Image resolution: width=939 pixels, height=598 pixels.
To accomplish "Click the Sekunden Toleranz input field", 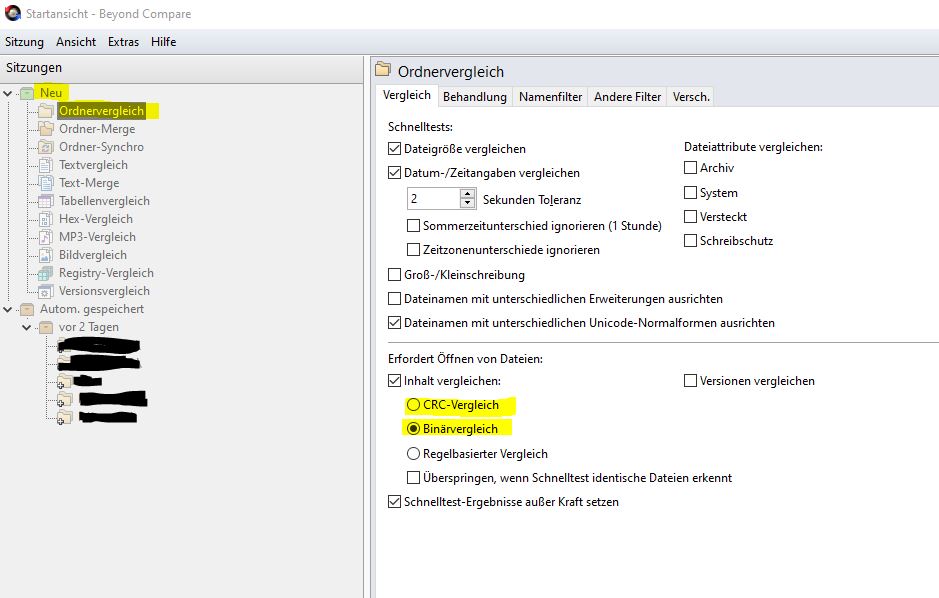I will click(434, 199).
